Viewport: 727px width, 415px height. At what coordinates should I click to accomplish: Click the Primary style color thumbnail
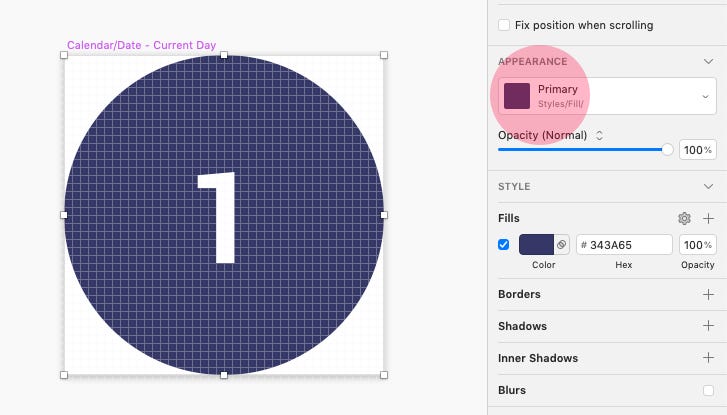(517, 96)
